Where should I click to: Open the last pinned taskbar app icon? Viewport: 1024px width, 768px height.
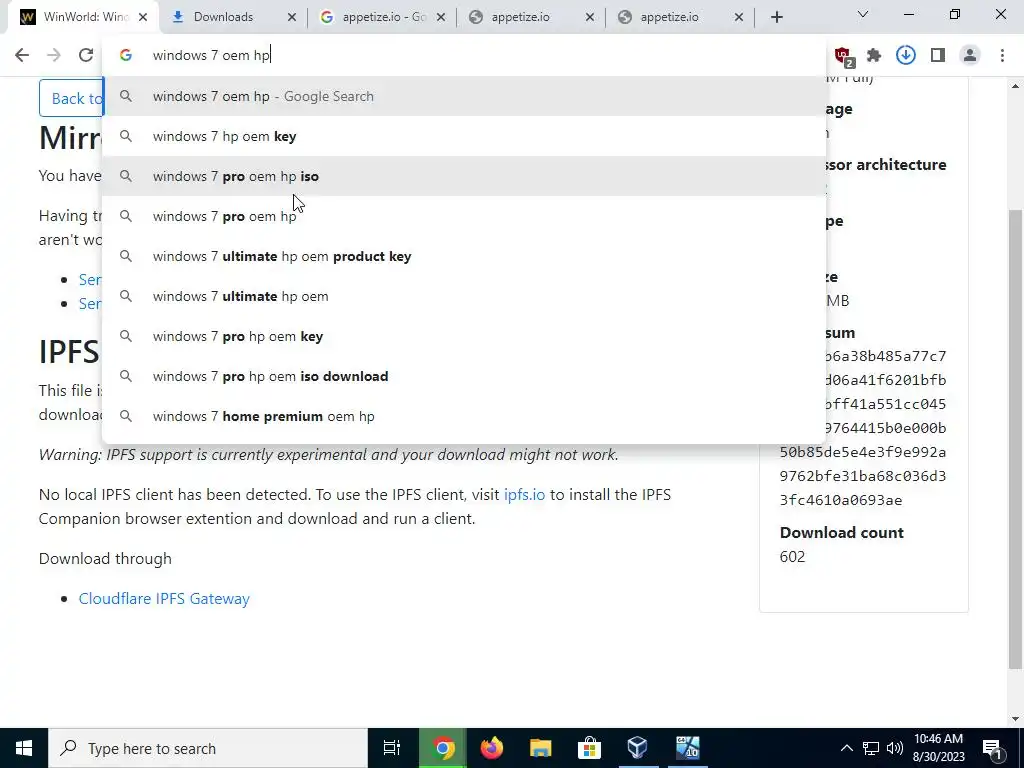click(687, 748)
